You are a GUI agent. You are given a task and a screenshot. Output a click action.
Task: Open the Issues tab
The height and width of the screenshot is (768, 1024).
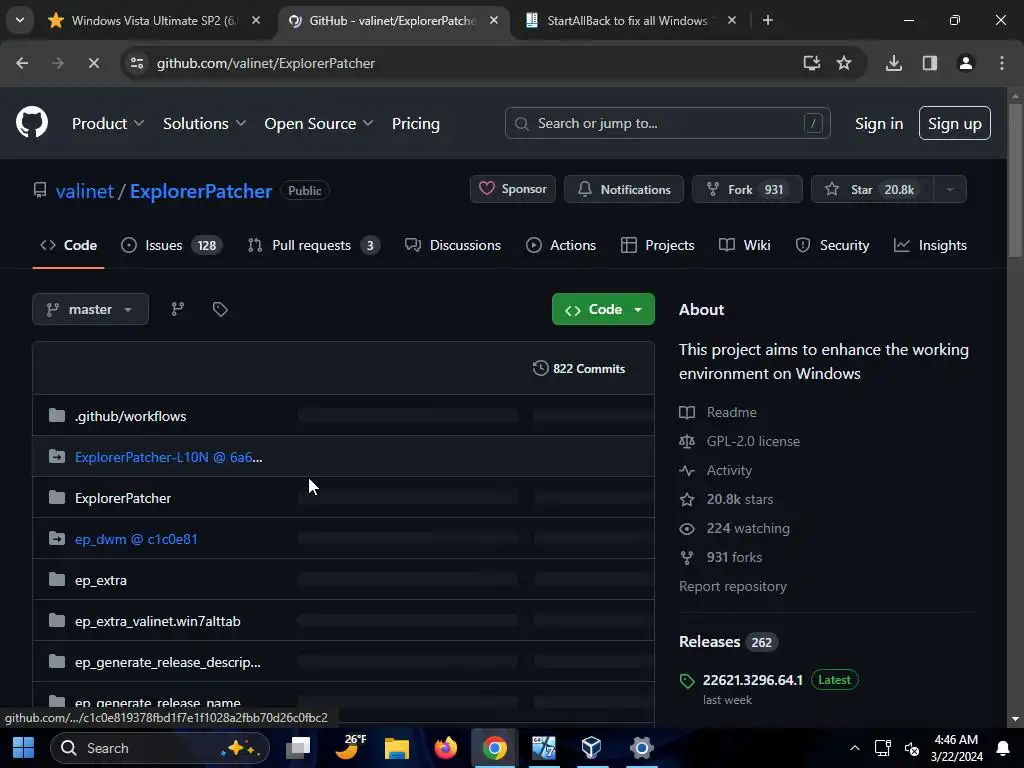coord(172,246)
